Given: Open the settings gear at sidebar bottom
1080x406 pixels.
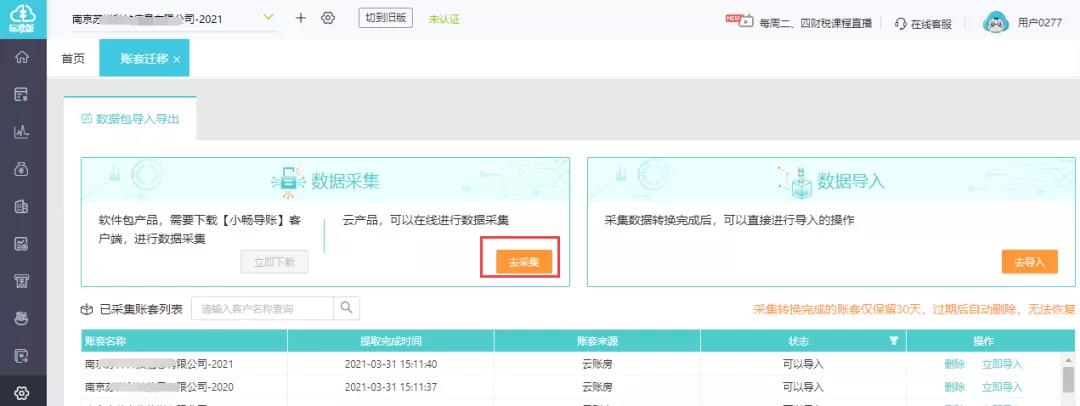Looking at the screenshot, I should point(21,393).
